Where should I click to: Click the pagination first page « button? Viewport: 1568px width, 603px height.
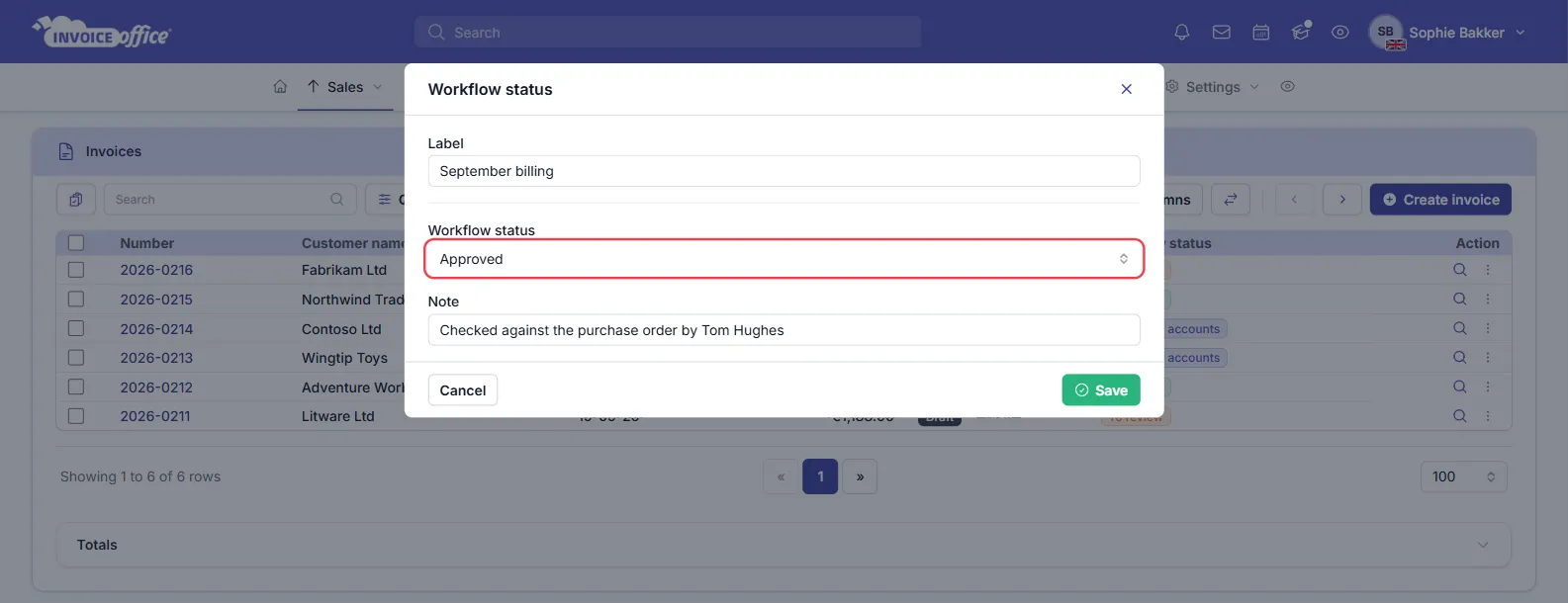point(781,476)
